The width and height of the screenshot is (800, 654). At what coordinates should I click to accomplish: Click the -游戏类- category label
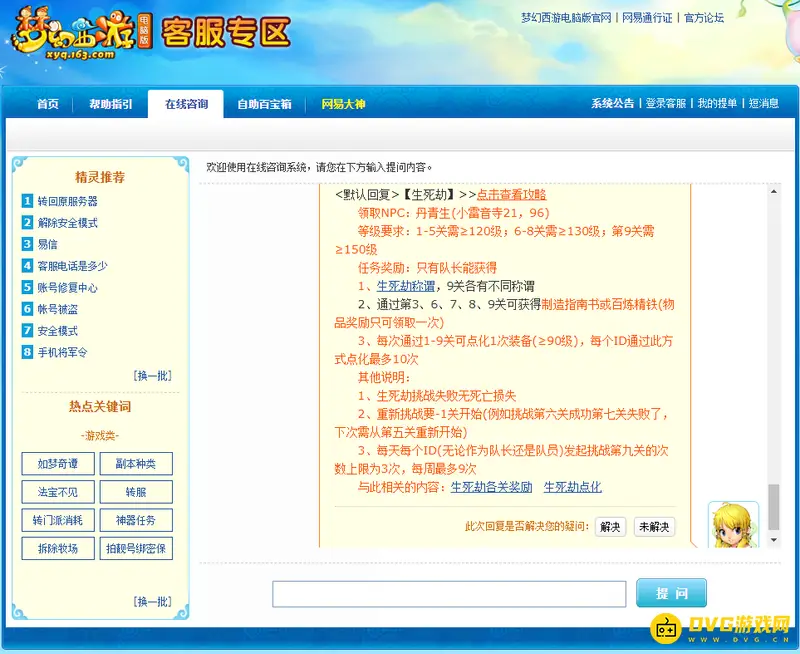[x=100, y=436]
